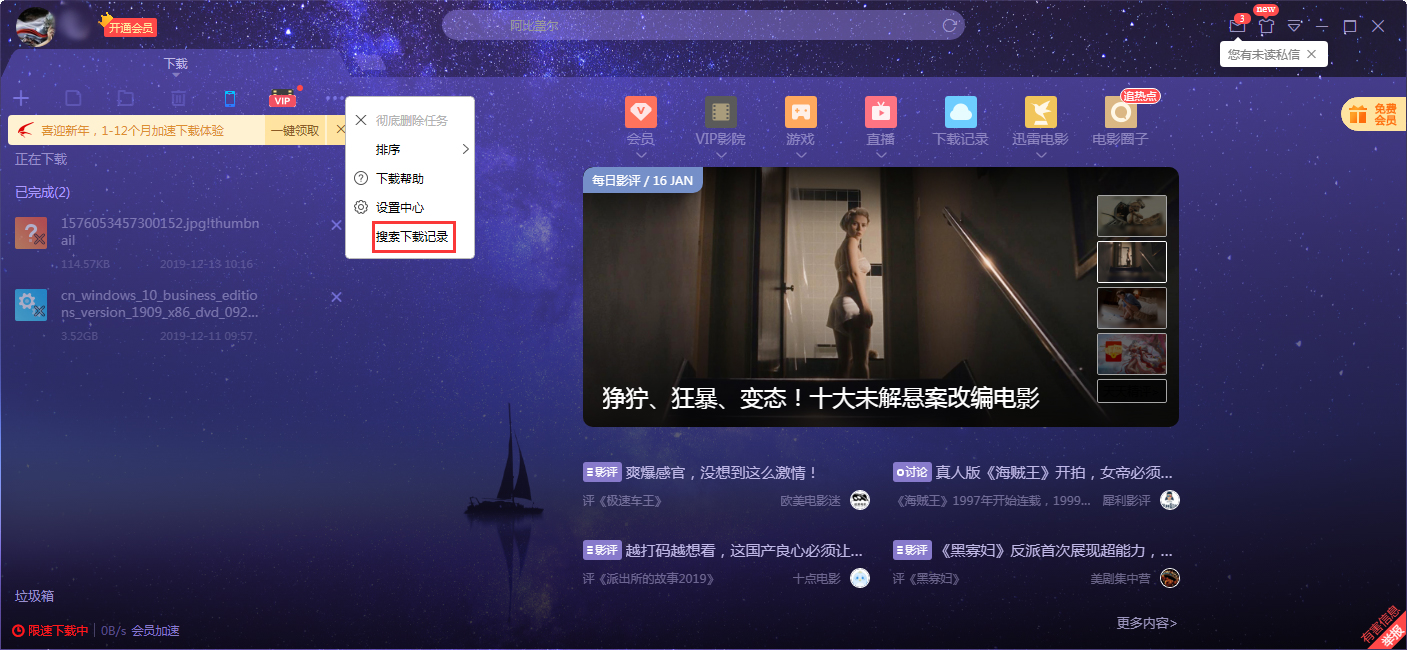Select 搜索下载记录 from the menu
1407x650 pixels.
413,238
